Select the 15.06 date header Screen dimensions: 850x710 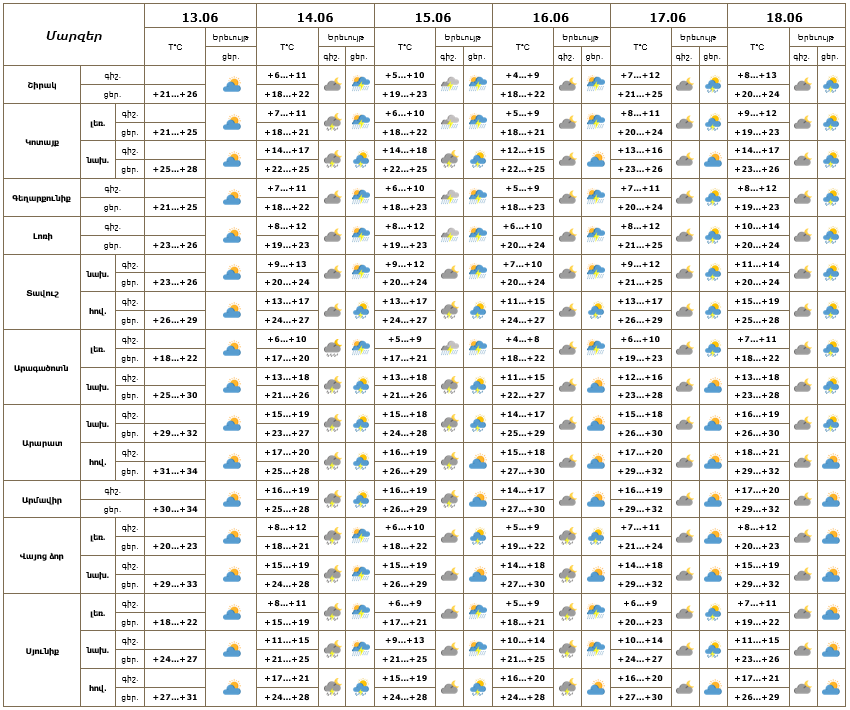(x=433, y=17)
